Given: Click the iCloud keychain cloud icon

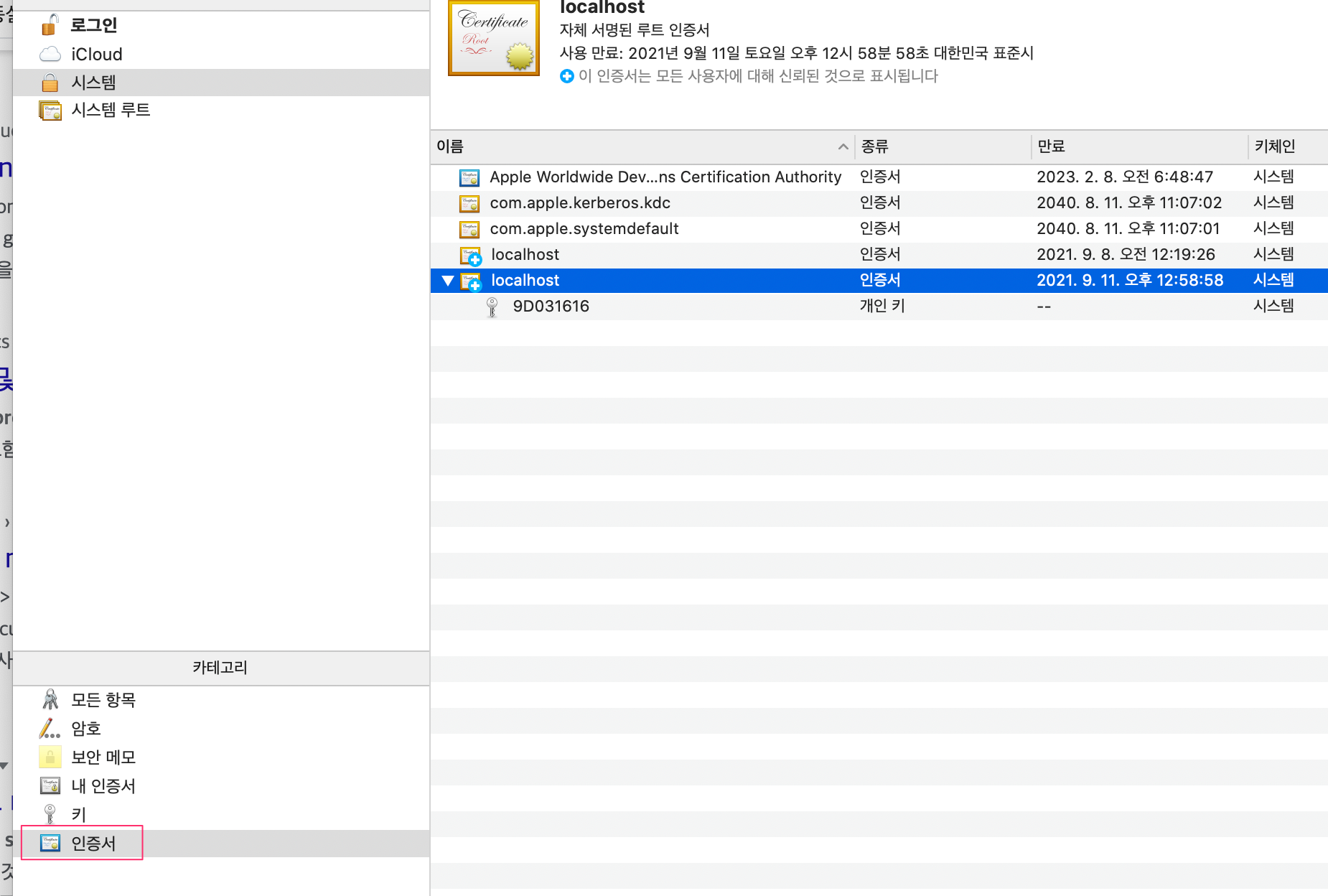Looking at the screenshot, I should 50,55.
